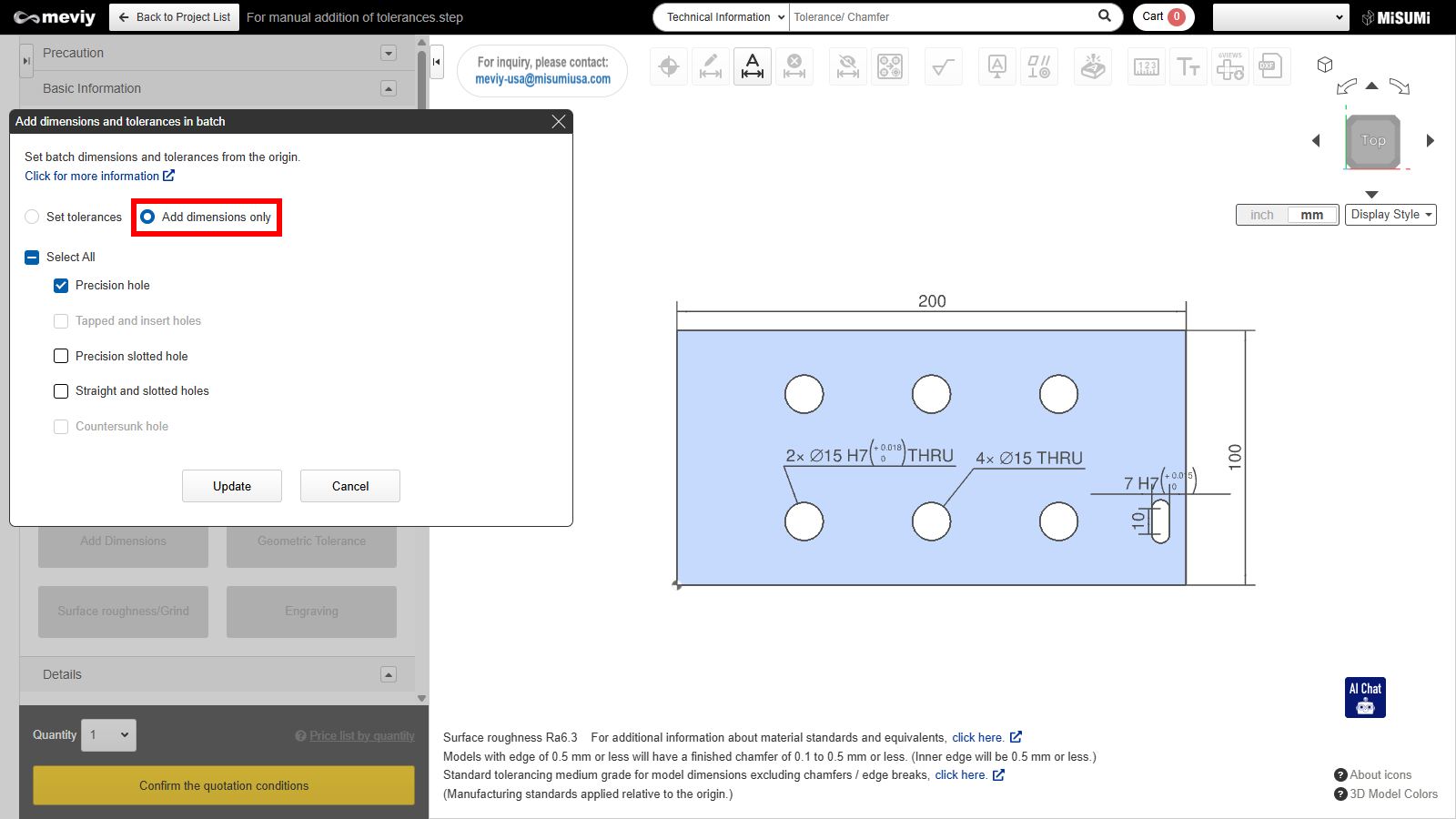The width and height of the screenshot is (1456, 819).
Task: Switch units to inch
Action: tap(1261, 215)
